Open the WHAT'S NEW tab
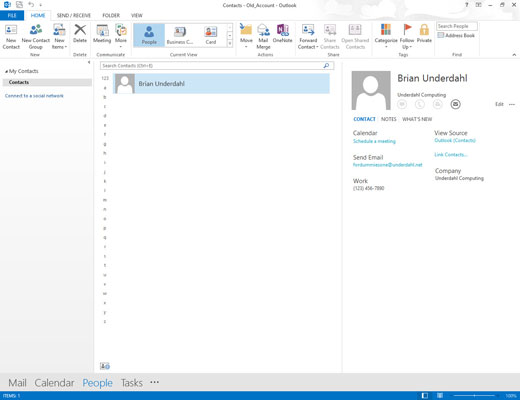 (417, 119)
